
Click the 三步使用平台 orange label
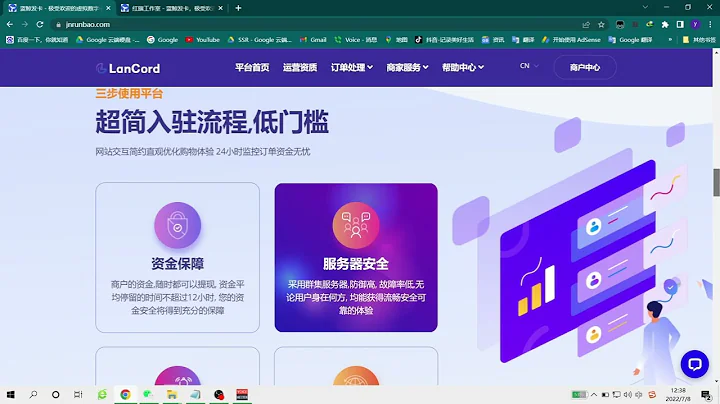pyautogui.click(x=129, y=94)
